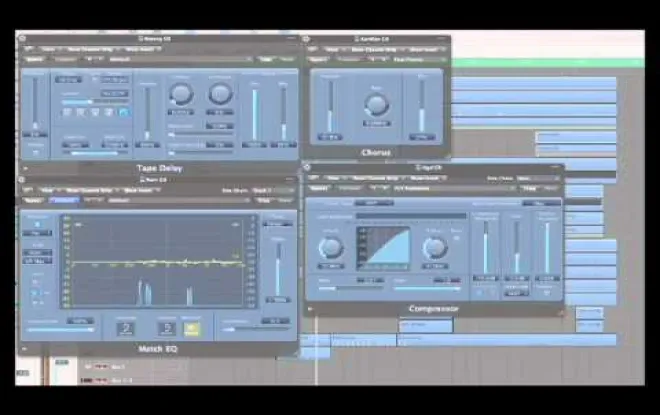
Task: Toggle the Bypass button in Compressor window
Action: [316, 188]
